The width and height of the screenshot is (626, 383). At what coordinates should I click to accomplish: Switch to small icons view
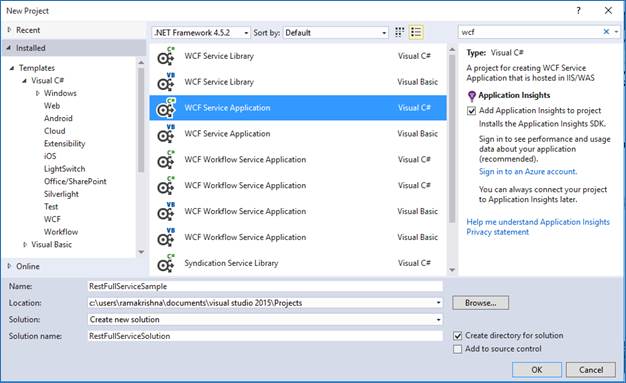pos(399,32)
